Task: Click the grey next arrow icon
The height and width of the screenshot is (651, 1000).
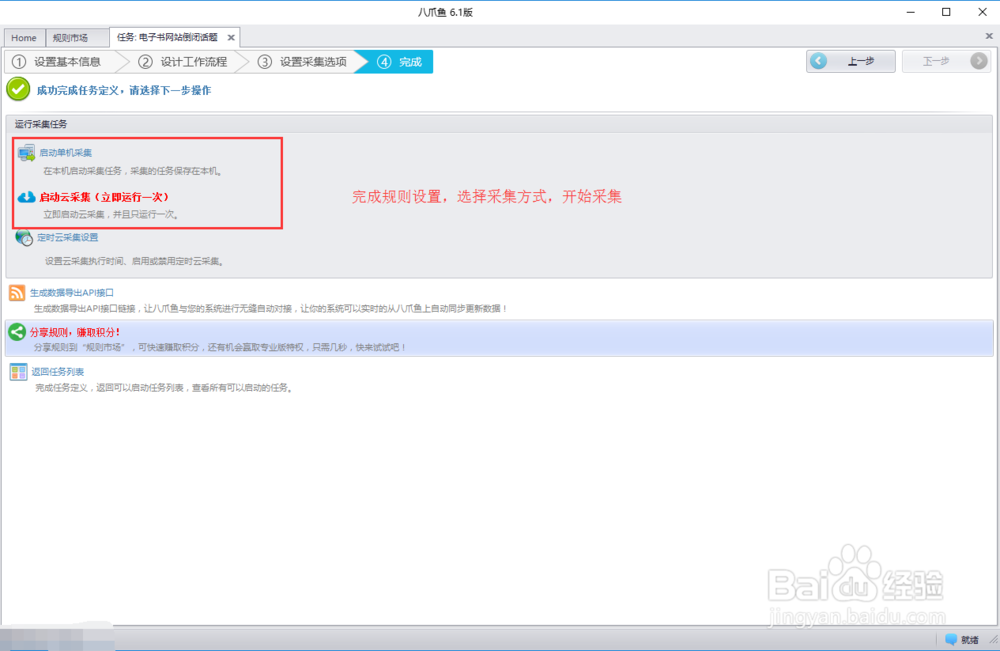Action: pyautogui.click(x=979, y=61)
